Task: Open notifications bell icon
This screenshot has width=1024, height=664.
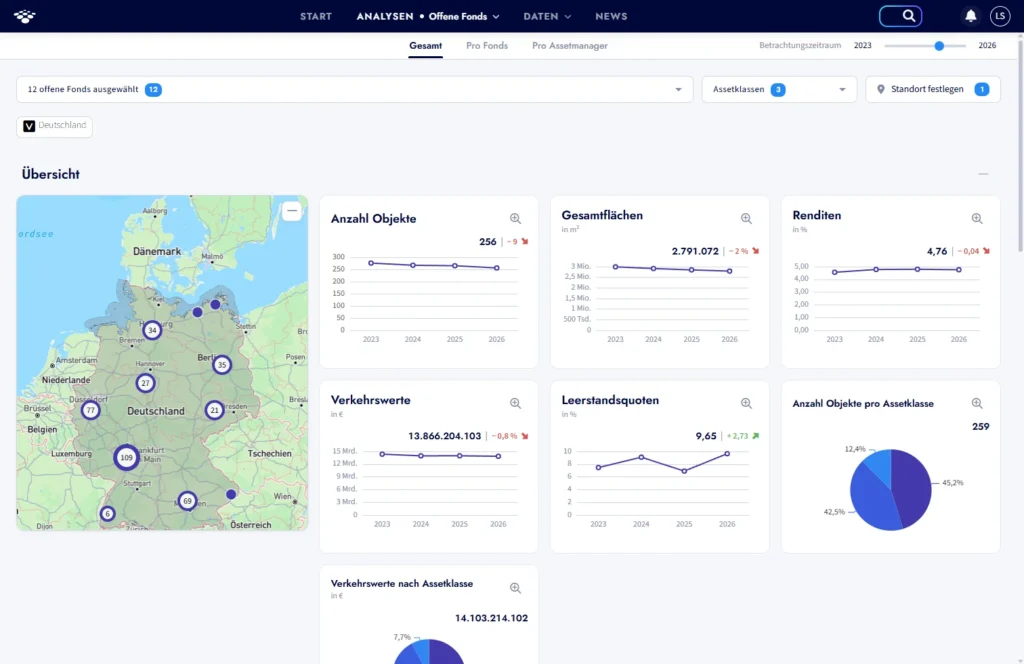Action: point(970,16)
